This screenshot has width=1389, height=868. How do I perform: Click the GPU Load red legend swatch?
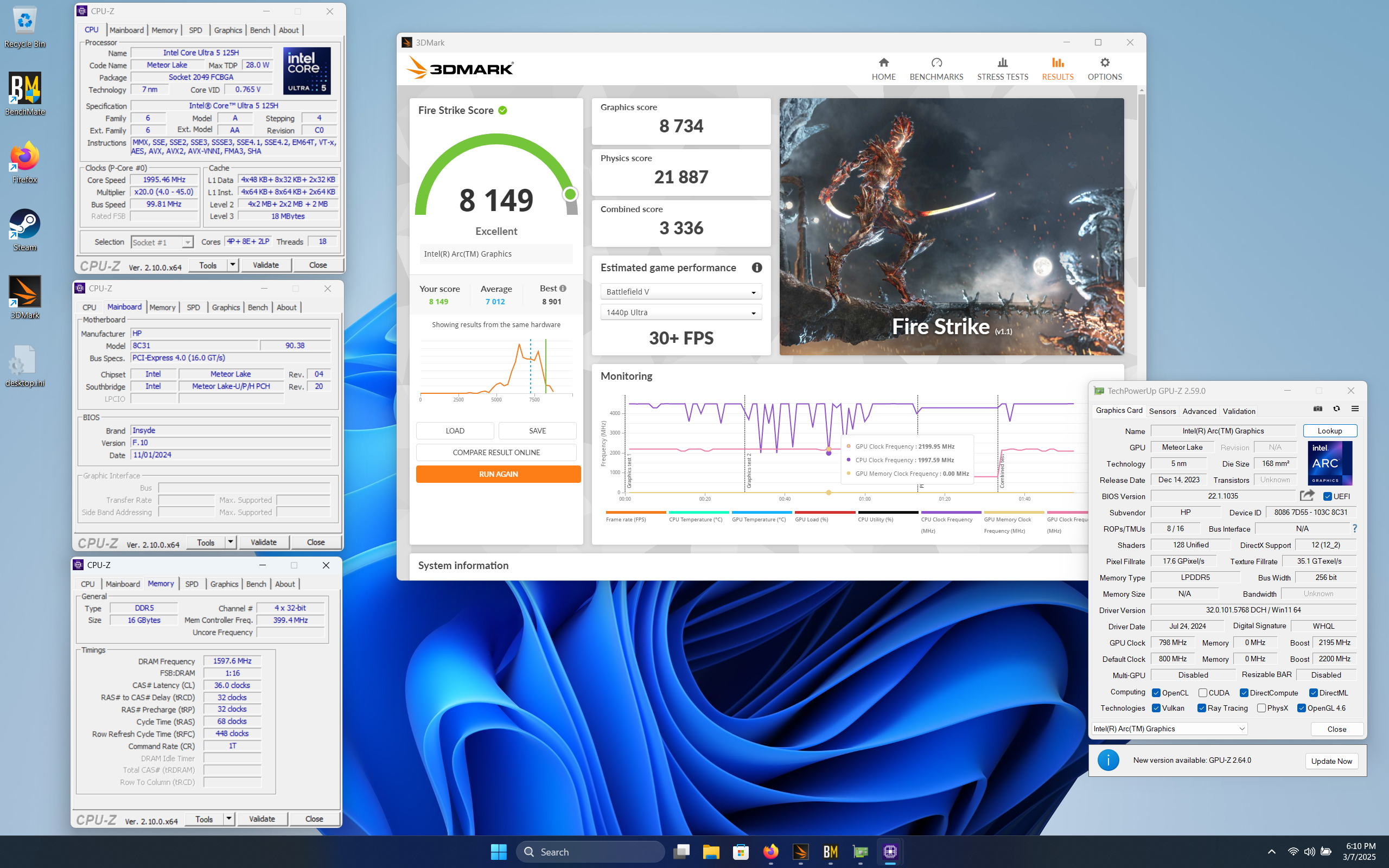[825, 512]
